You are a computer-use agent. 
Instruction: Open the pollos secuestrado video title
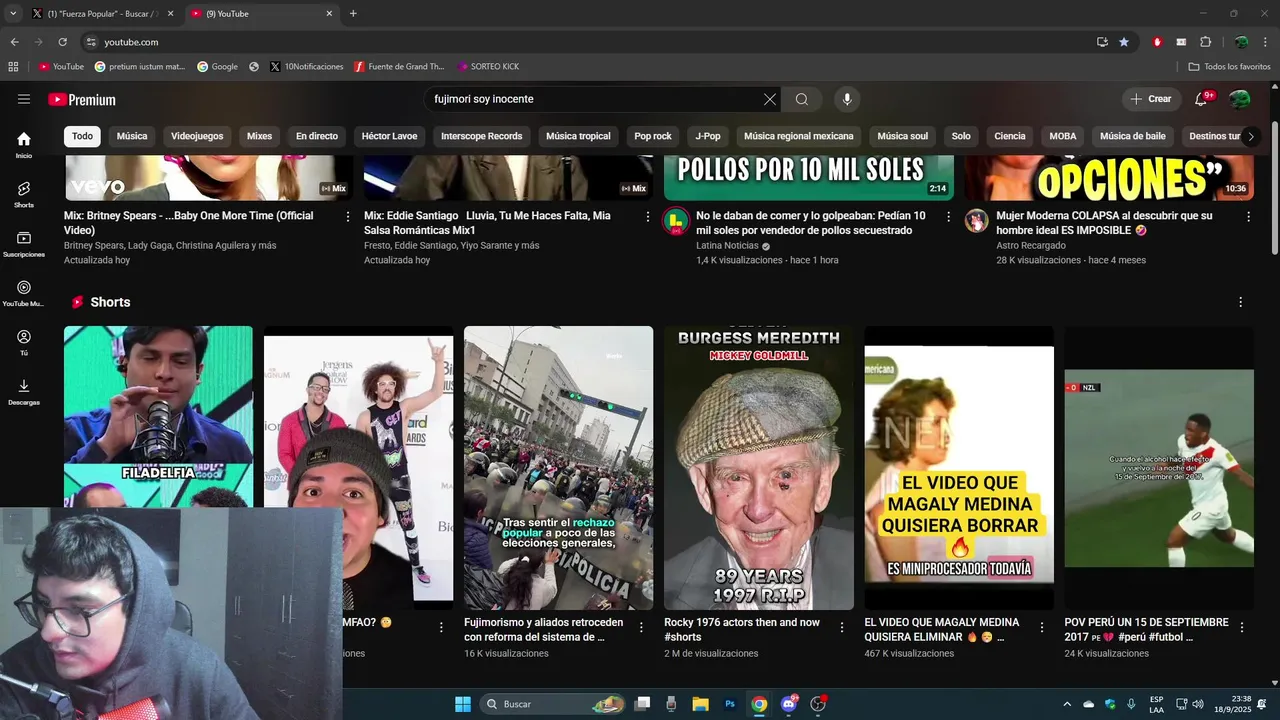811,223
